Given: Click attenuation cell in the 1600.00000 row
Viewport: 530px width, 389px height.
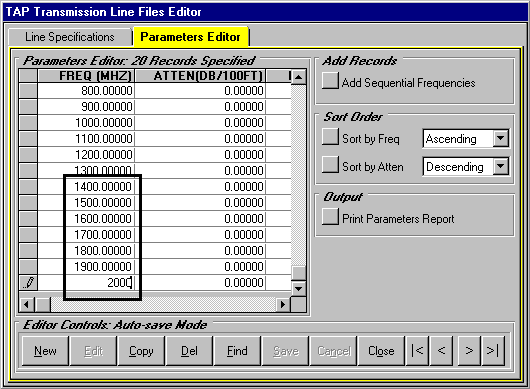Looking at the screenshot, I should coord(200,218).
